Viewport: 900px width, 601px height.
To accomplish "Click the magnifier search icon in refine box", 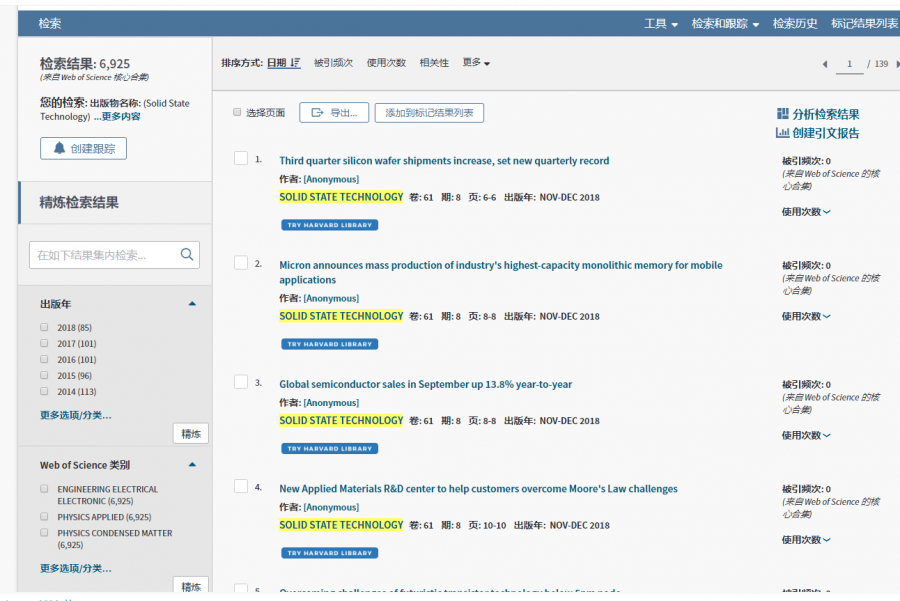I will coord(186,255).
